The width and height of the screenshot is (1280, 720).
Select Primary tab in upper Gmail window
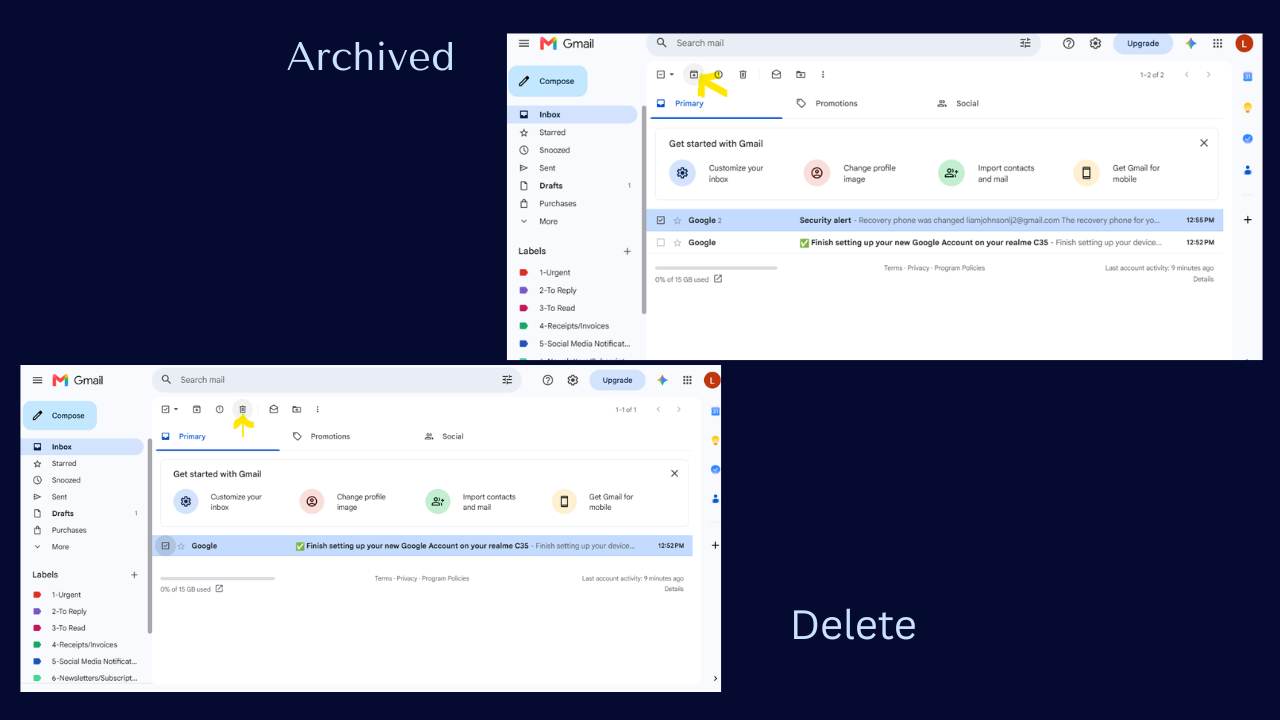click(716, 103)
